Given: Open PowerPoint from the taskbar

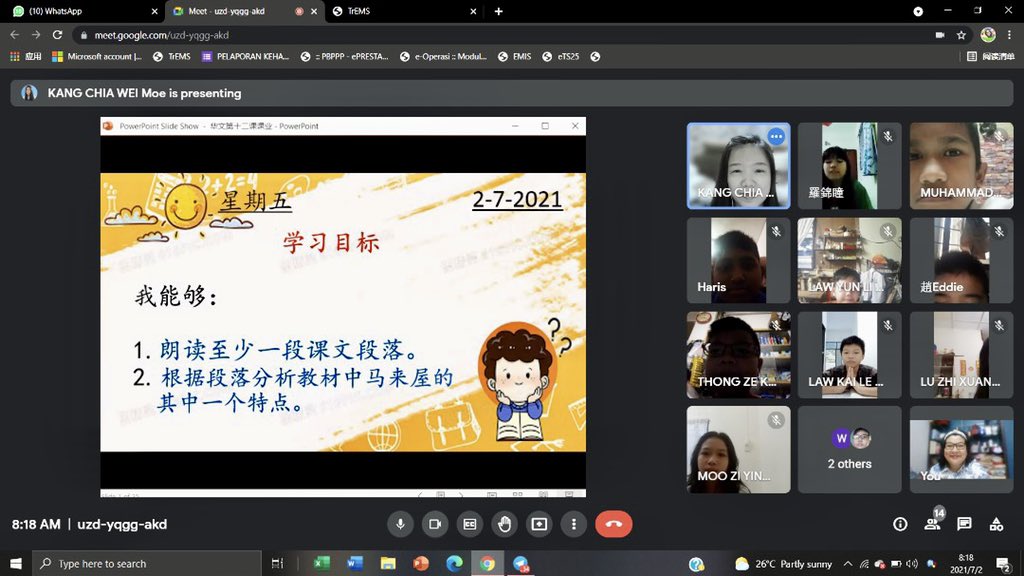Looking at the screenshot, I should [421, 563].
